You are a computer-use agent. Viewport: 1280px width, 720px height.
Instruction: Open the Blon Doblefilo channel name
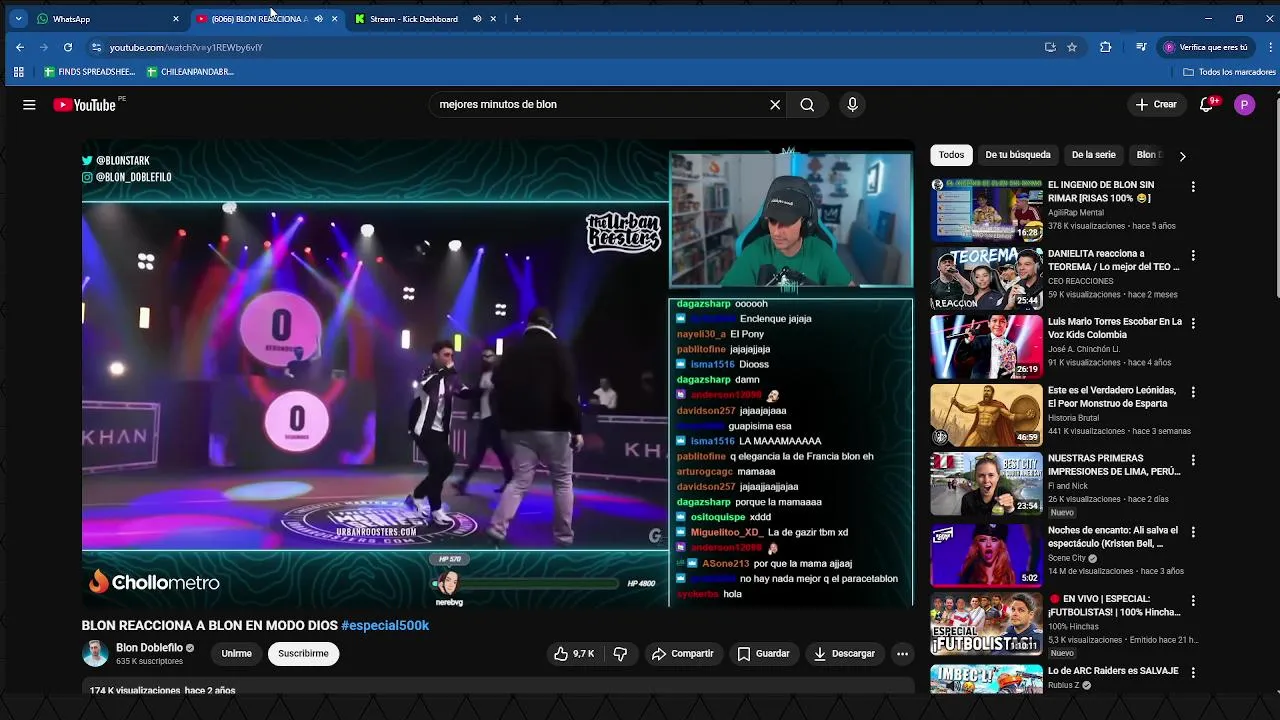[x=149, y=648]
